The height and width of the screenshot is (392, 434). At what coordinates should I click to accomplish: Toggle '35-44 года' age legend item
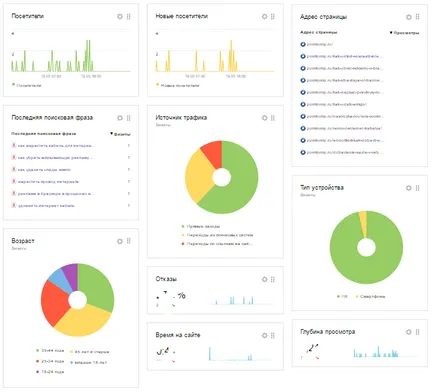(x=50, y=351)
